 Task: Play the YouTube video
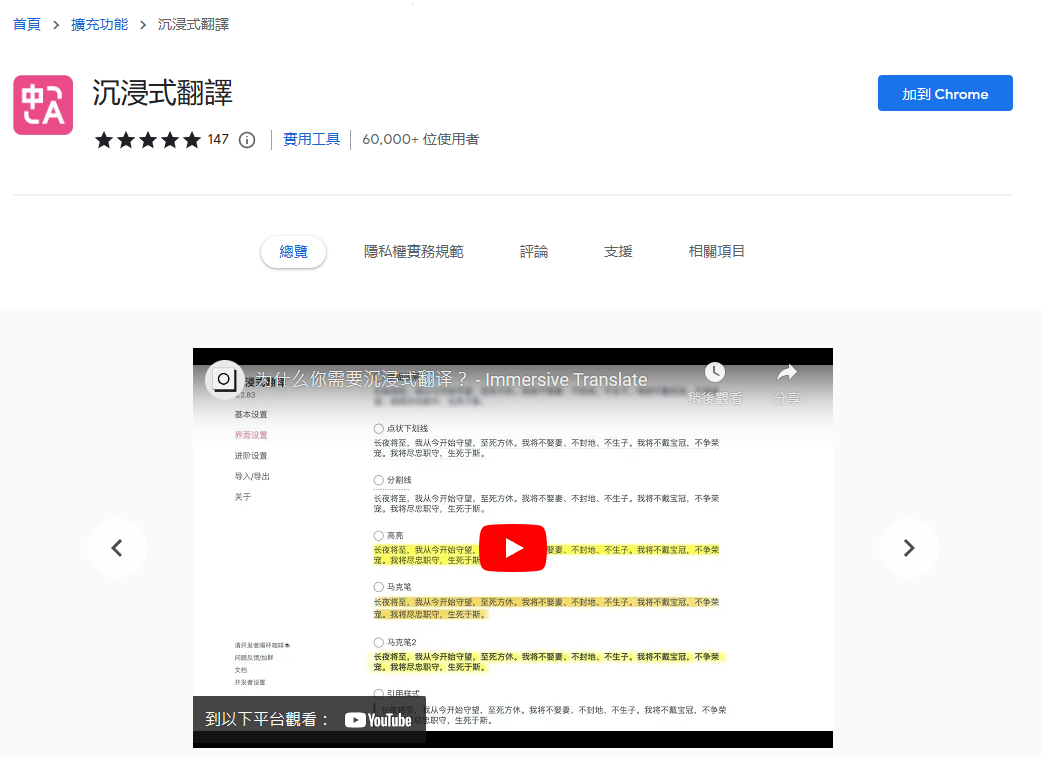[x=513, y=548]
